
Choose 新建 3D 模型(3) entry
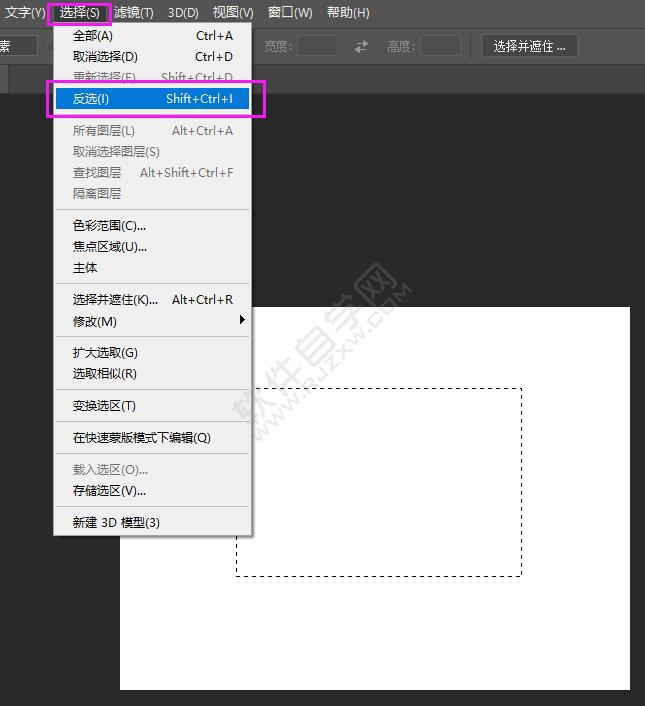[x=153, y=522]
